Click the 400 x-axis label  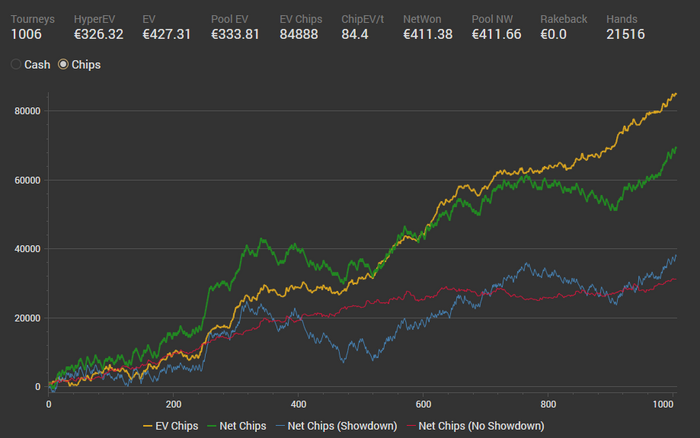tap(299, 405)
